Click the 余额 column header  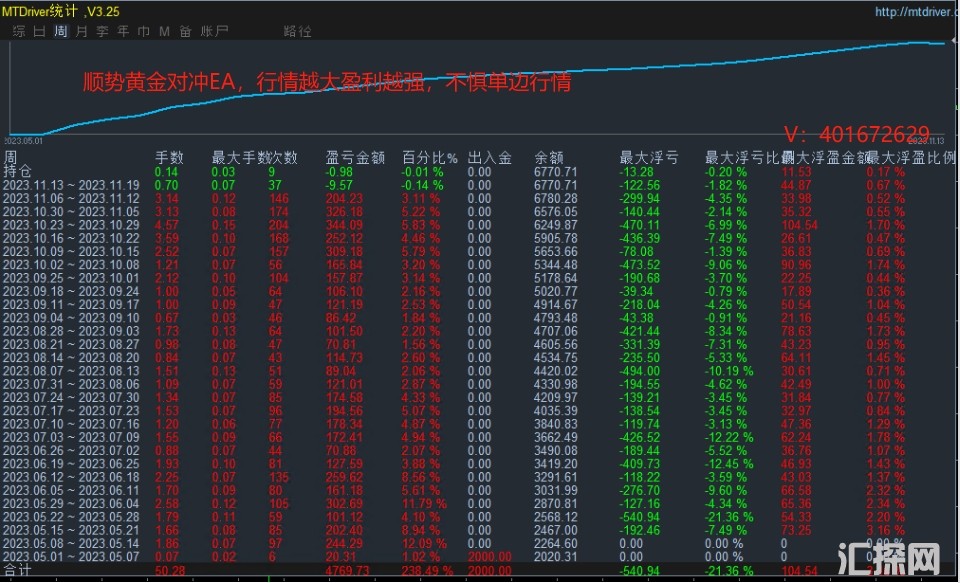click(549, 158)
